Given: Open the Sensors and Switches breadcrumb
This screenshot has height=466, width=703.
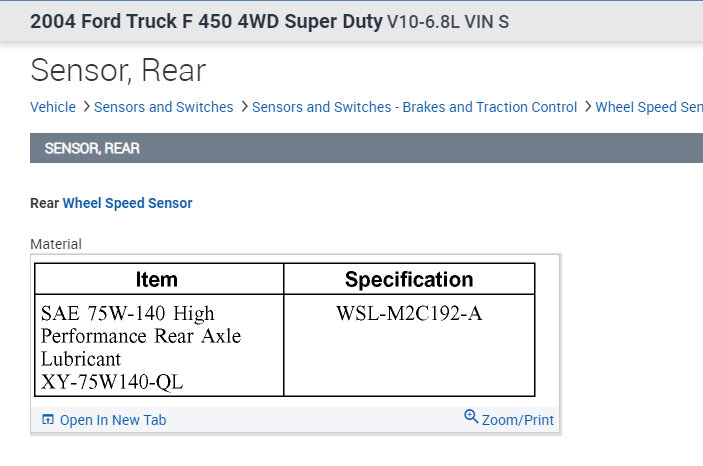Looking at the screenshot, I should 165,107.
